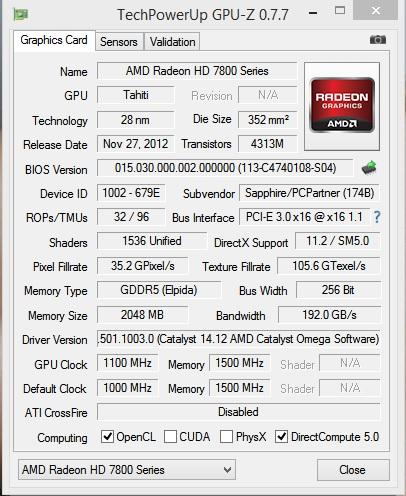Click the Driver Version field

[238, 339]
